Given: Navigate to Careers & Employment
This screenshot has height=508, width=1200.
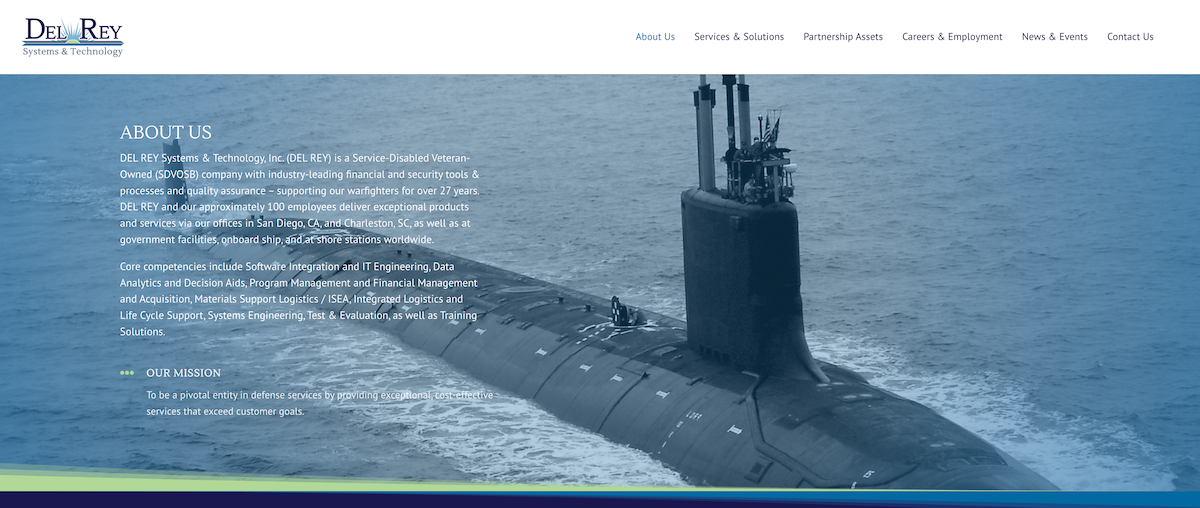Looking at the screenshot, I should coord(952,37).
